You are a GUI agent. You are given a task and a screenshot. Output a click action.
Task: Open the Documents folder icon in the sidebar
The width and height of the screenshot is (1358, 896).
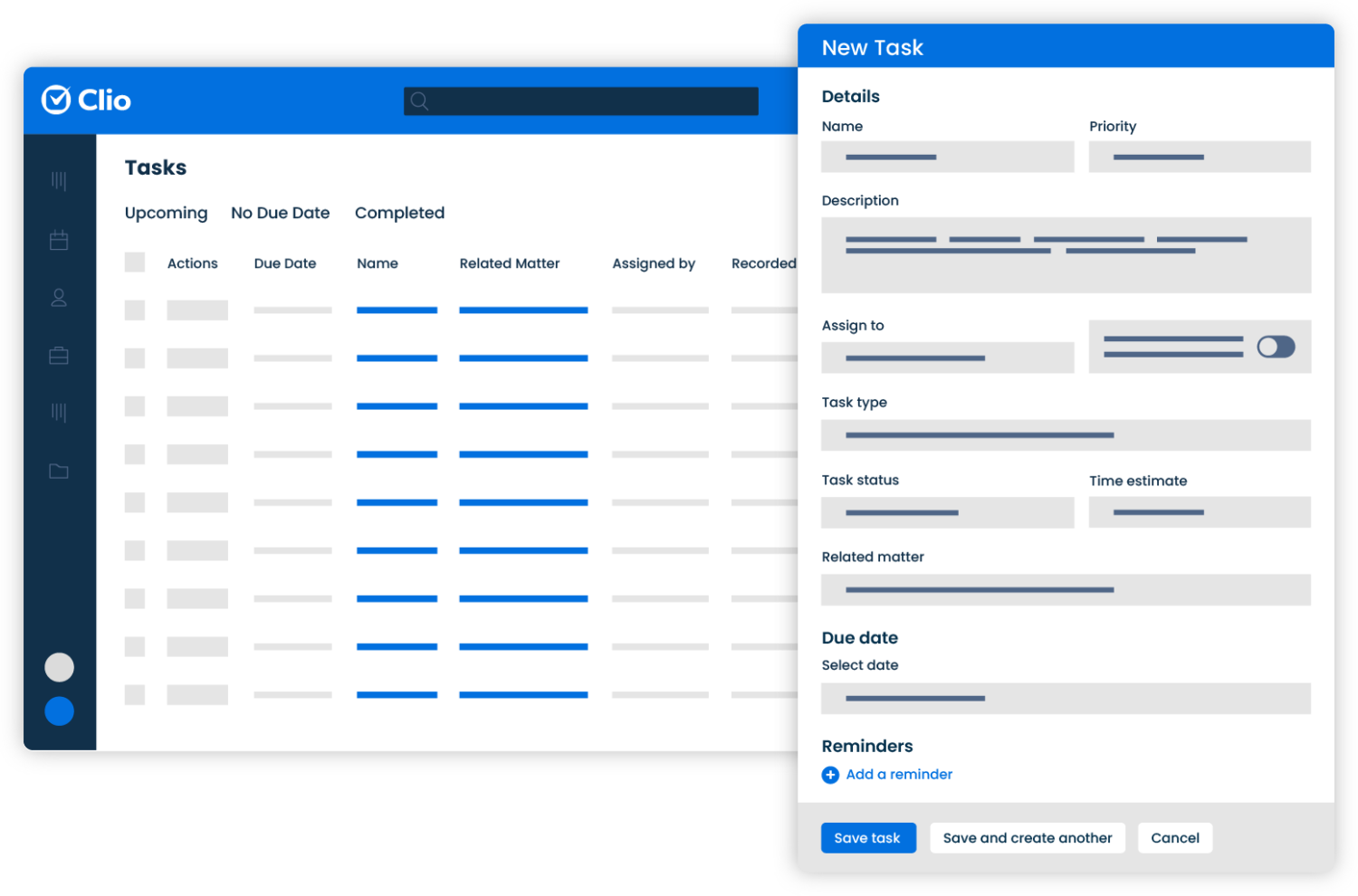click(59, 471)
